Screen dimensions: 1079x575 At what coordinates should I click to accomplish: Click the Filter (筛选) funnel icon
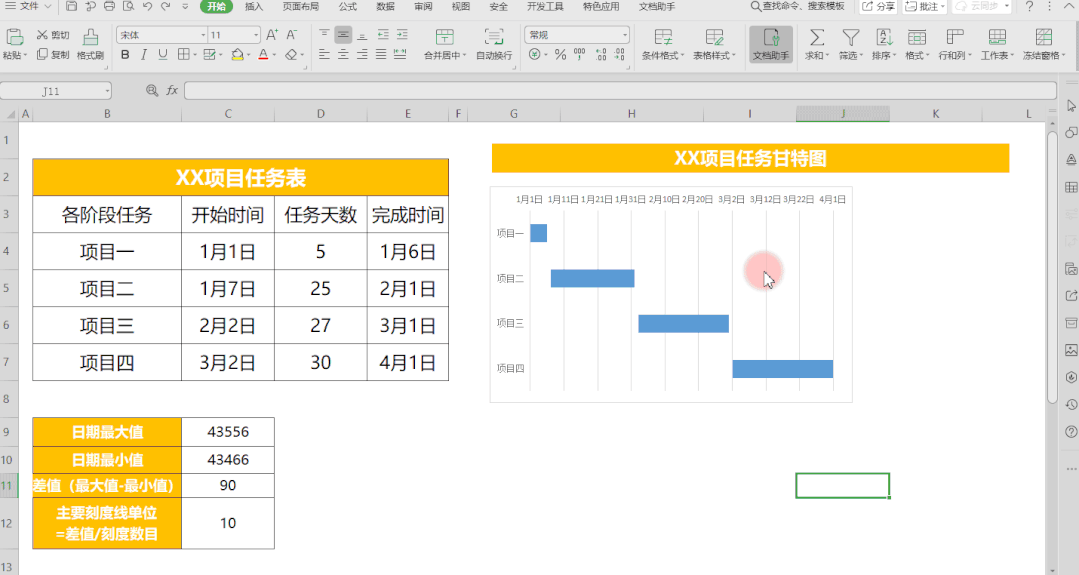coord(850,38)
